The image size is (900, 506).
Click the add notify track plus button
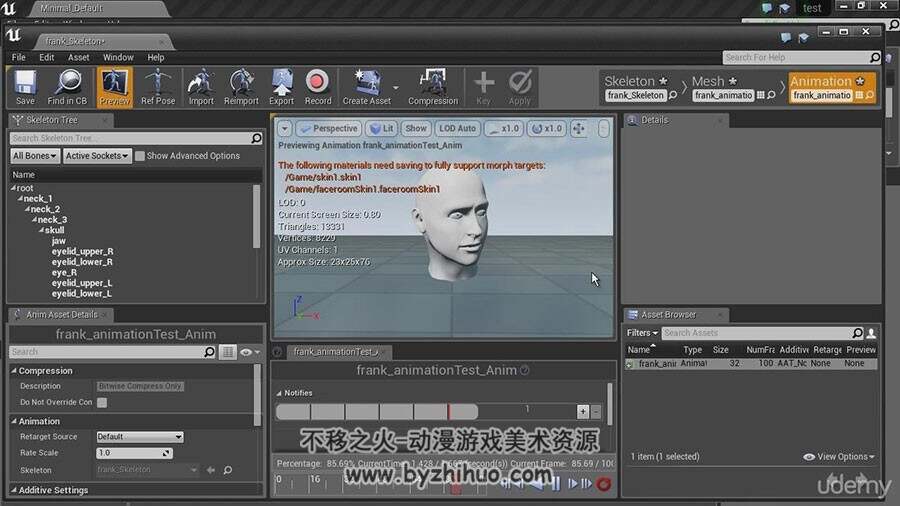(583, 411)
